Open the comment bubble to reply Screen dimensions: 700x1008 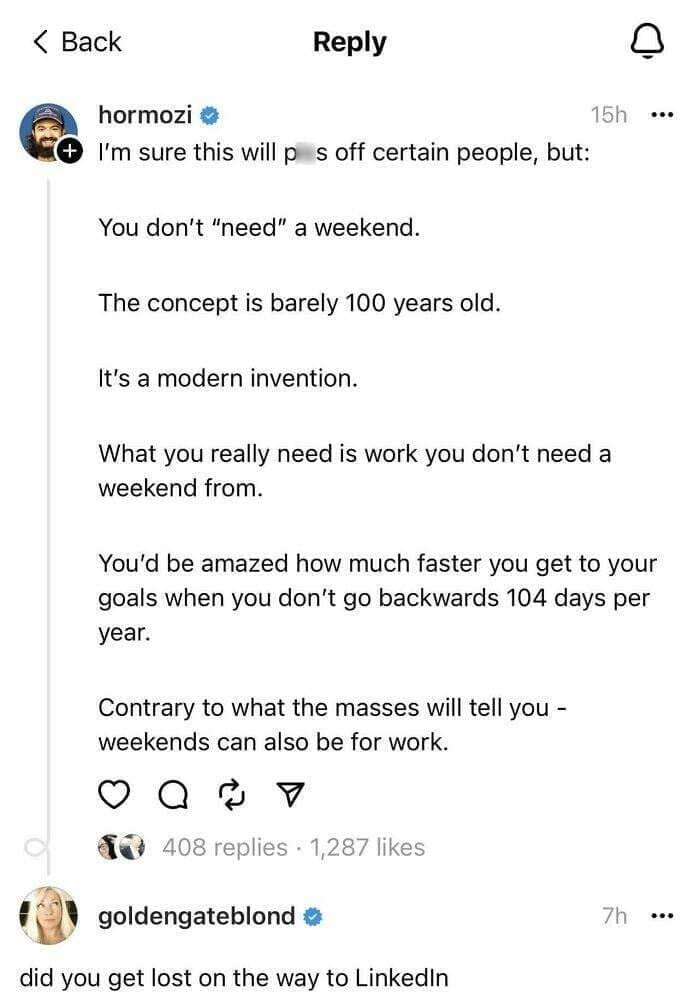tap(172, 793)
